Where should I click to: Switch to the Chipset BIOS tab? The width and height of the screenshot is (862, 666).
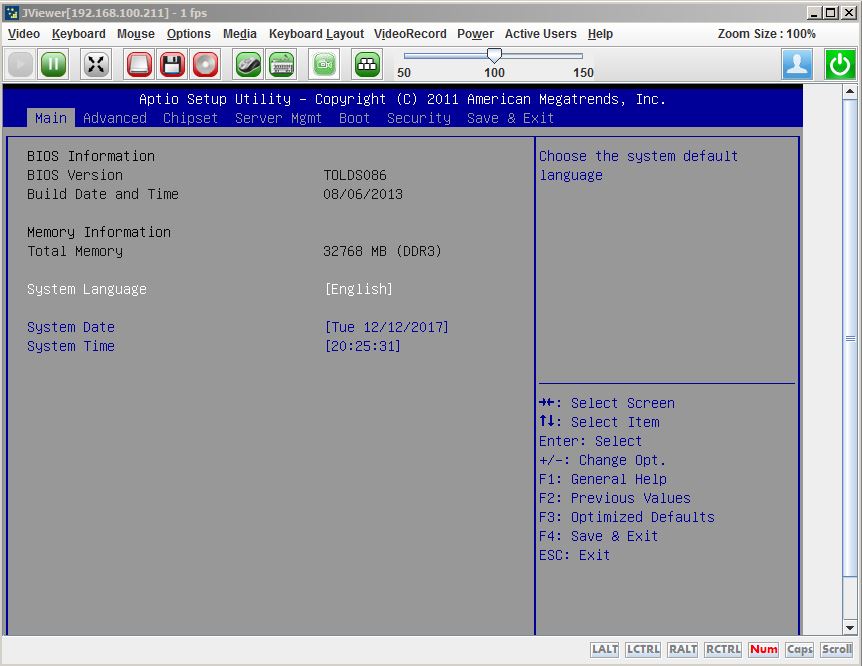click(x=190, y=118)
